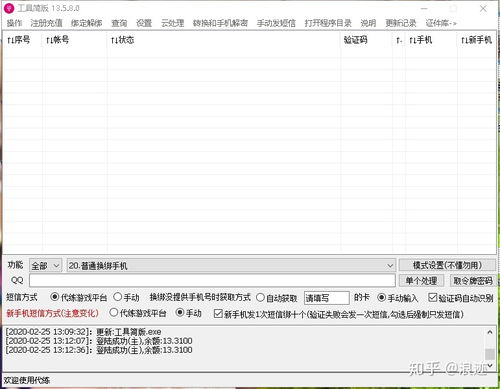The height and width of the screenshot is (389, 500).
Task: Click the 单个处理 button
Action: [421, 281]
